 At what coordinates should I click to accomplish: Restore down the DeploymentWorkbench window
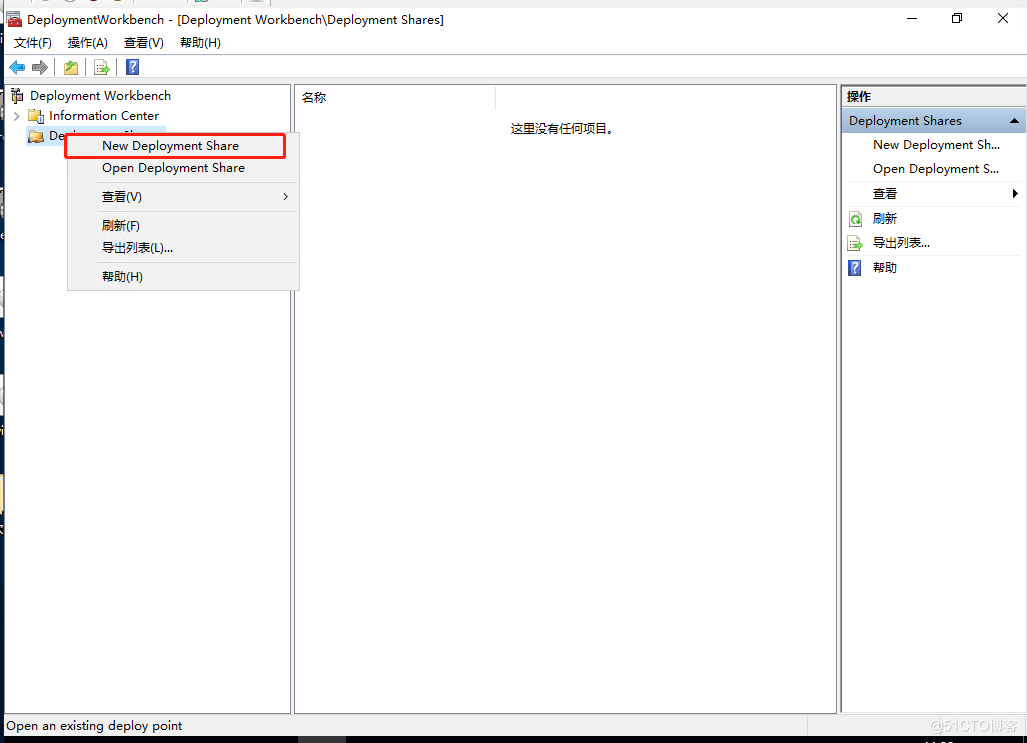[x=957, y=18]
